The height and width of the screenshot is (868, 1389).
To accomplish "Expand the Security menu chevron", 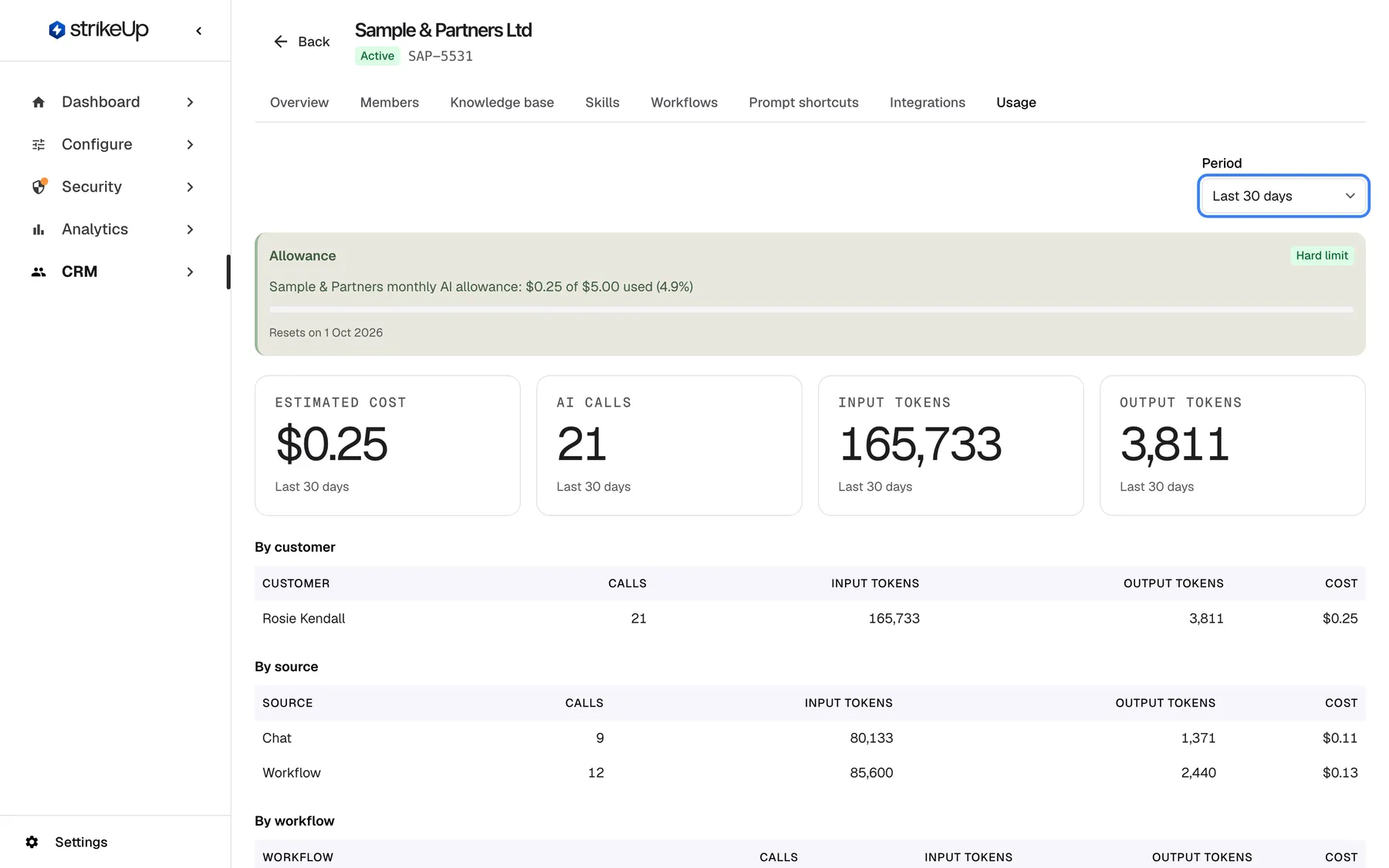I will pyautogui.click(x=190, y=187).
